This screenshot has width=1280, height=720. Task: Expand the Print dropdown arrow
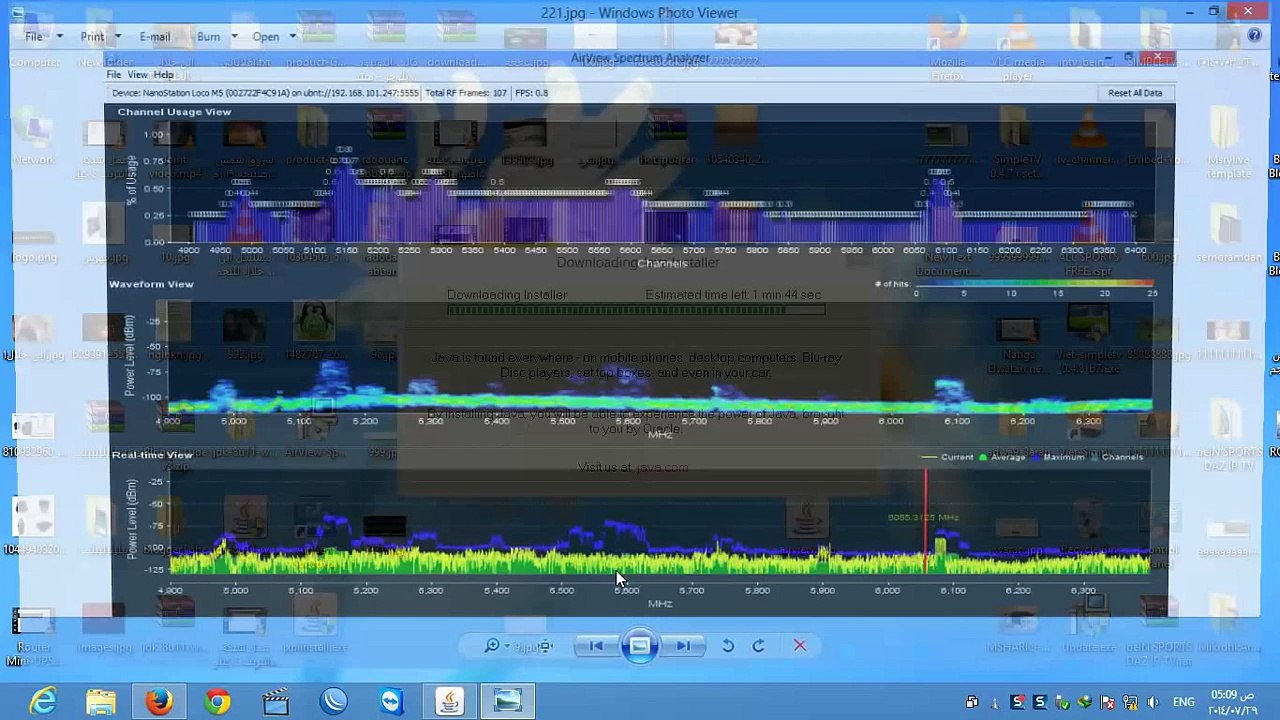[x=117, y=37]
